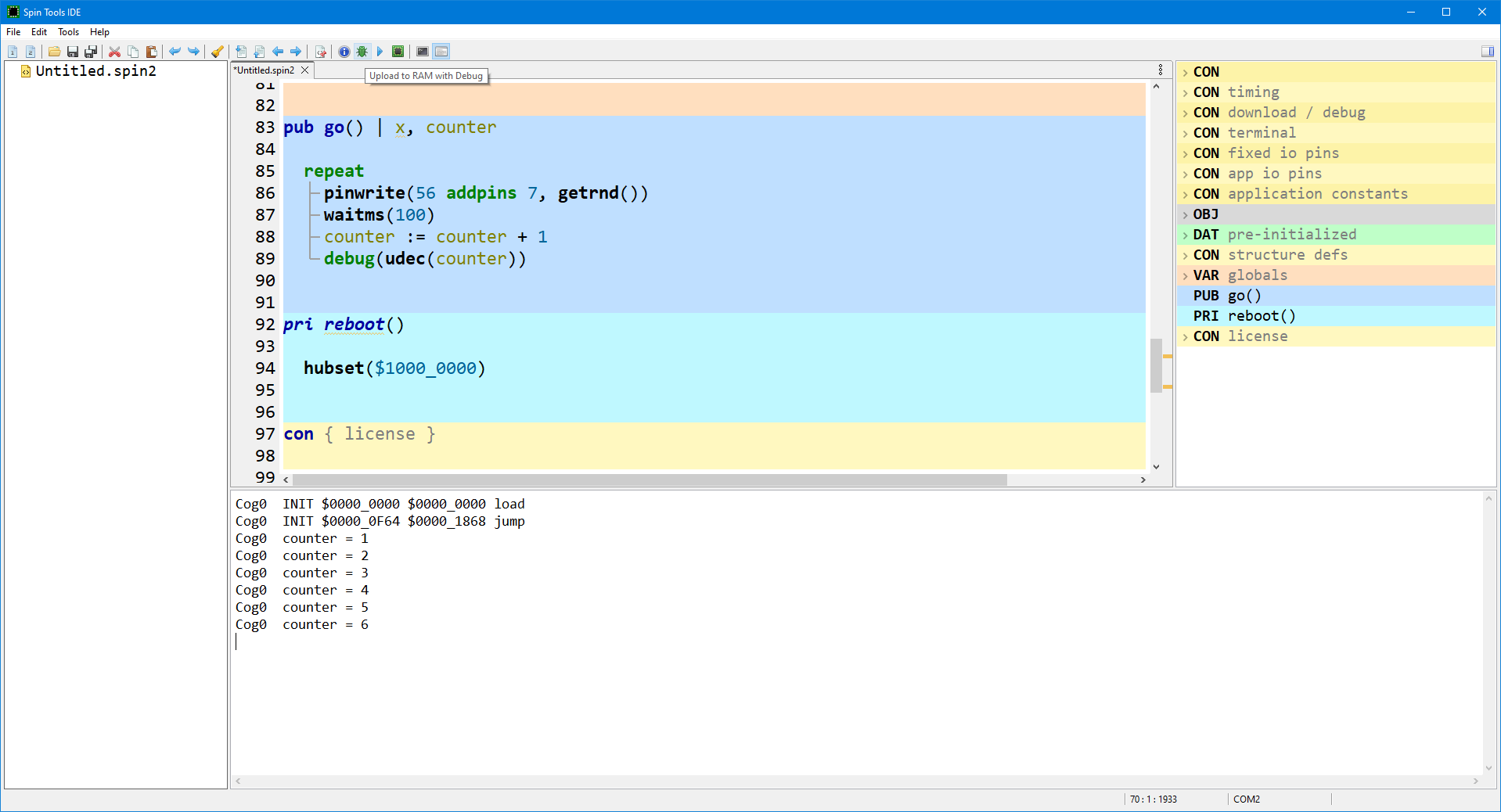Toggle the outline side panel at far right
The height and width of the screenshot is (812, 1501).
pos(1487,52)
